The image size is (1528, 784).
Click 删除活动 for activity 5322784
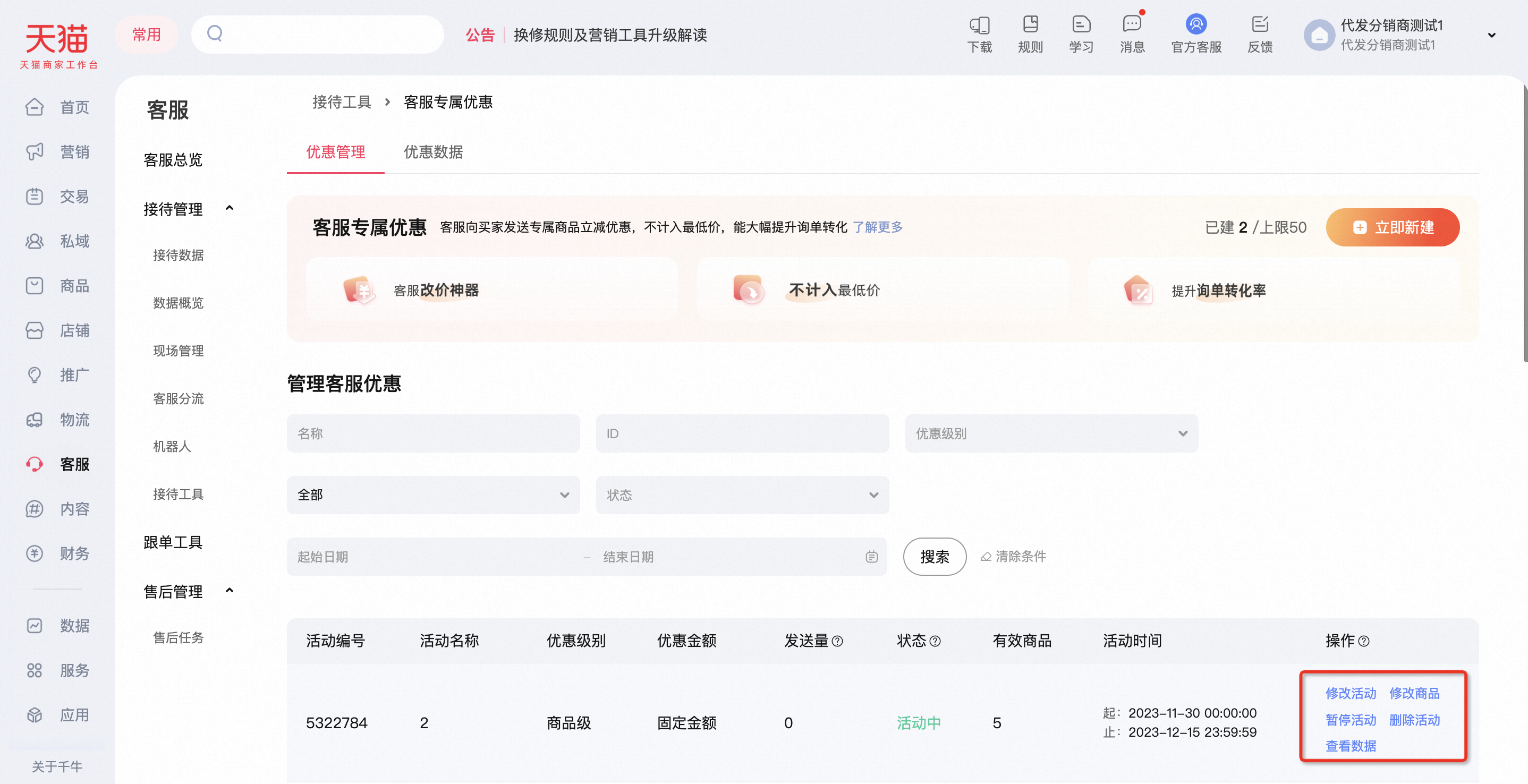[1414, 721]
